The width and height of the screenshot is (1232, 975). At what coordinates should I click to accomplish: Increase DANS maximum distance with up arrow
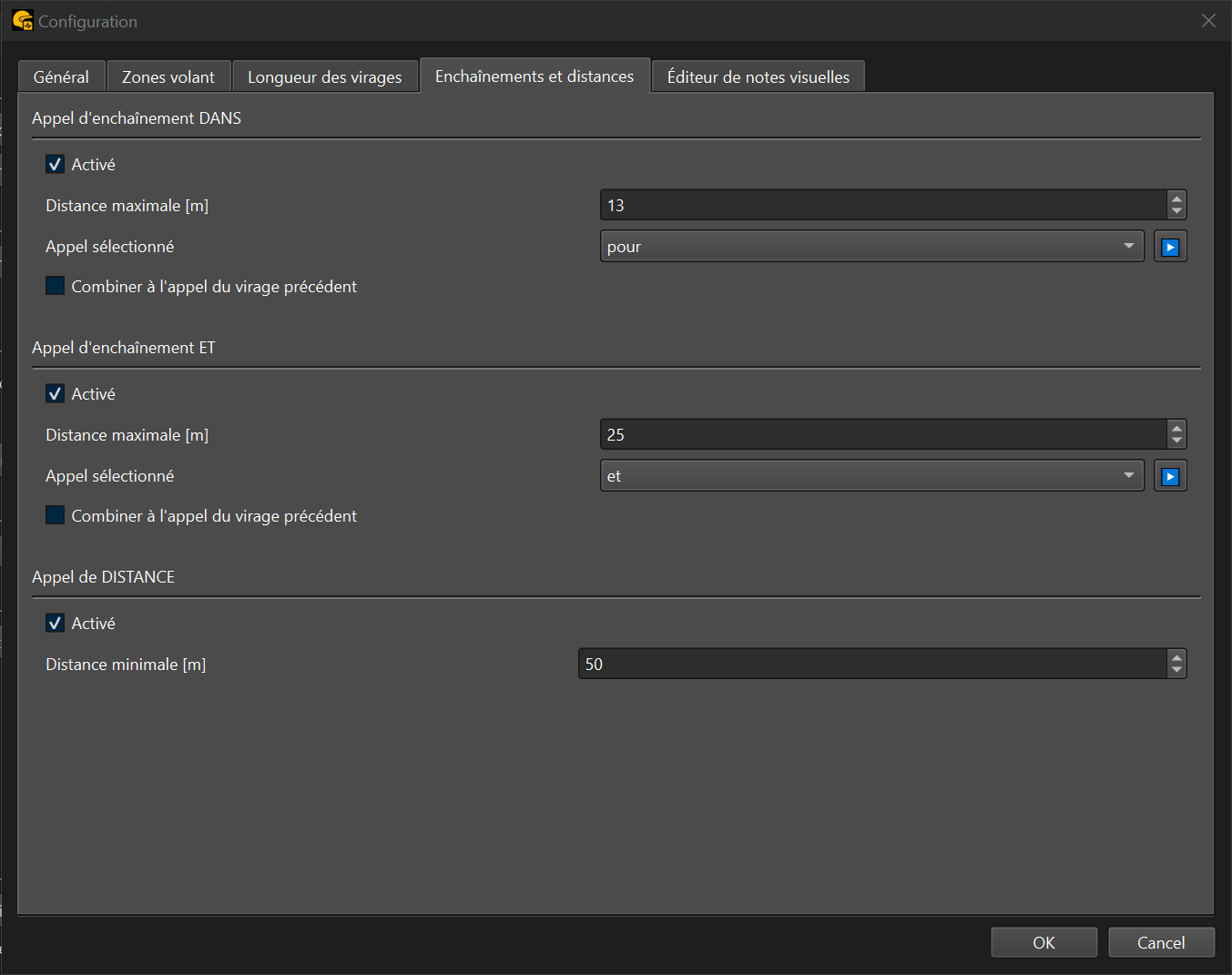coord(1176,198)
